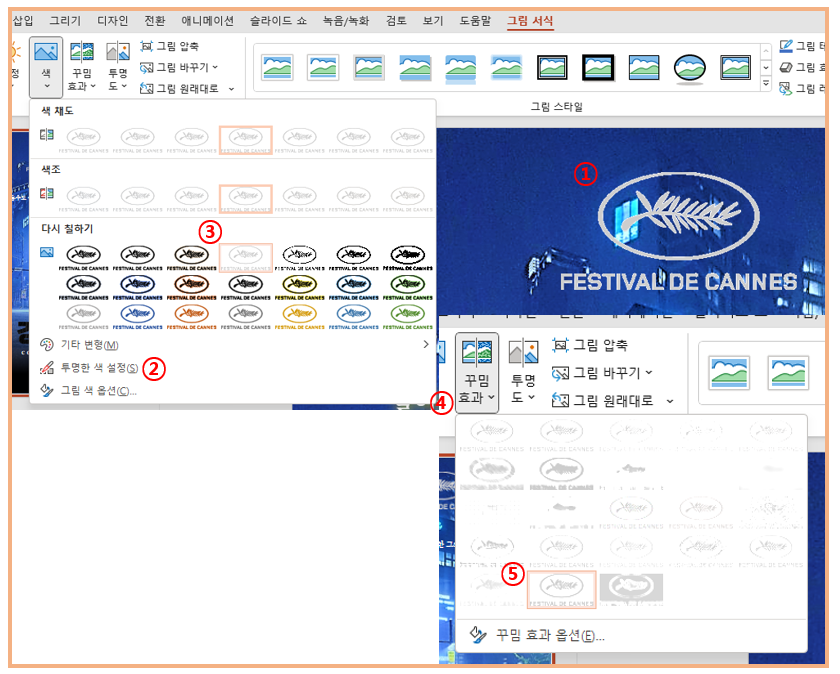840x674 pixels.
Task: Open 꾸밈 효과 옵션 menu item
Action: pyautogui.click(x=631, y=636)
